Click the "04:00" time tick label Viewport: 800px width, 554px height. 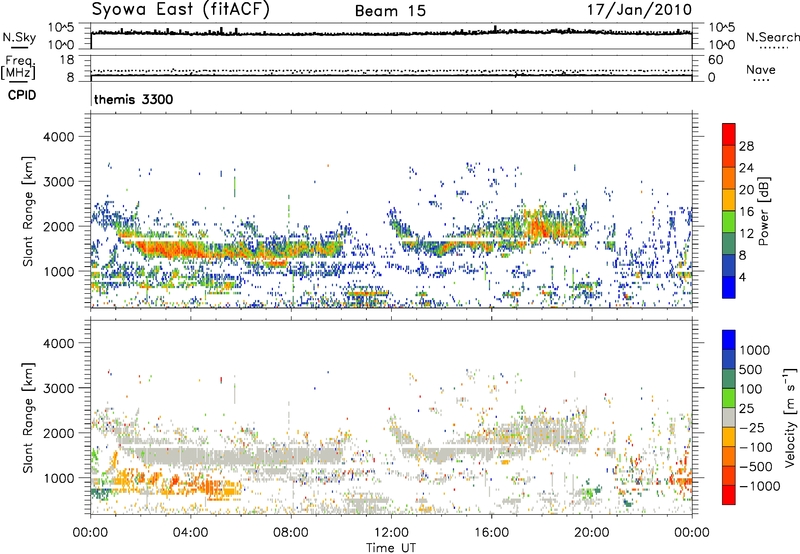click(191, 533)
